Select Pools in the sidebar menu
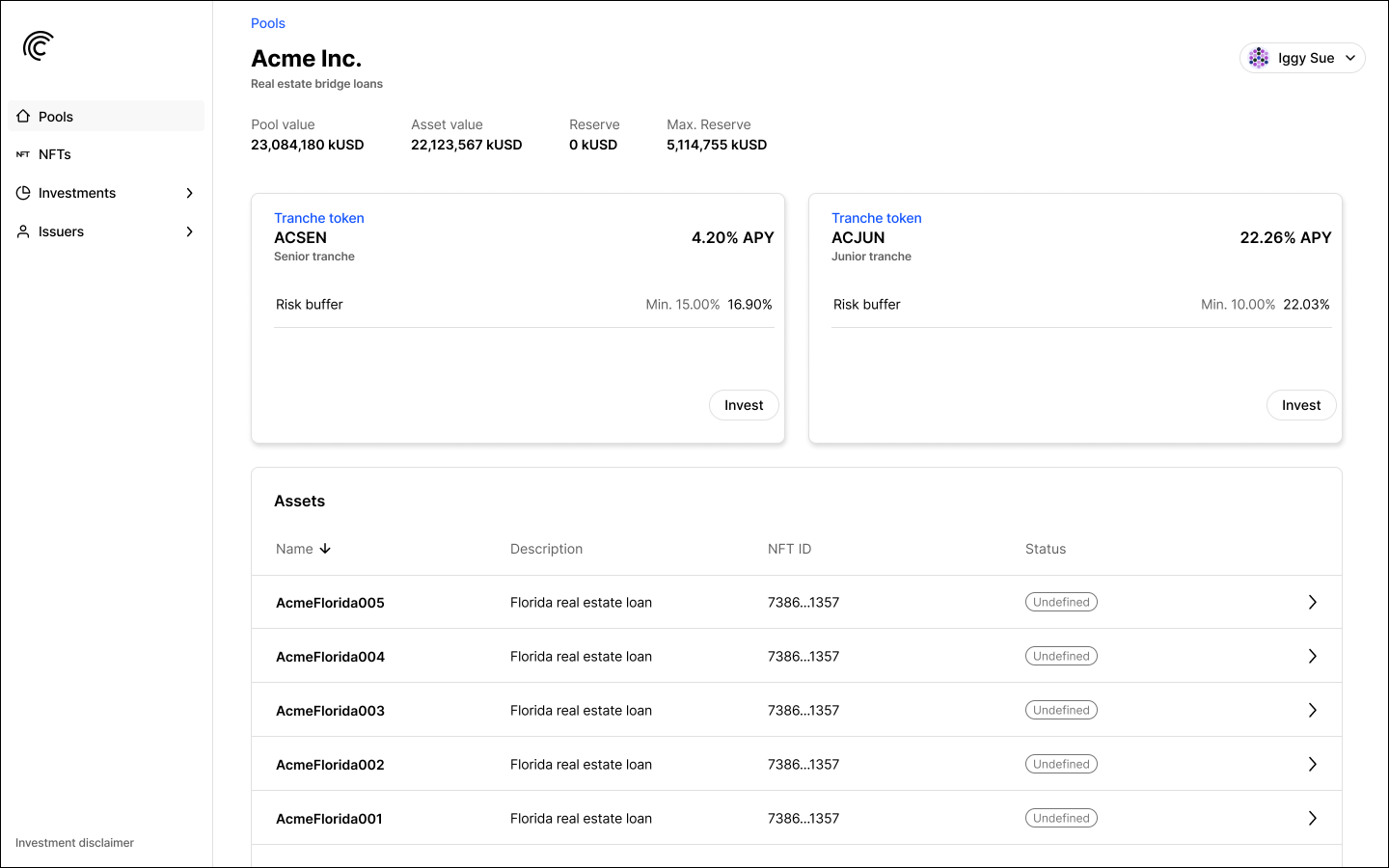This screenshot has width=1389, height=868. click(56, 117)
